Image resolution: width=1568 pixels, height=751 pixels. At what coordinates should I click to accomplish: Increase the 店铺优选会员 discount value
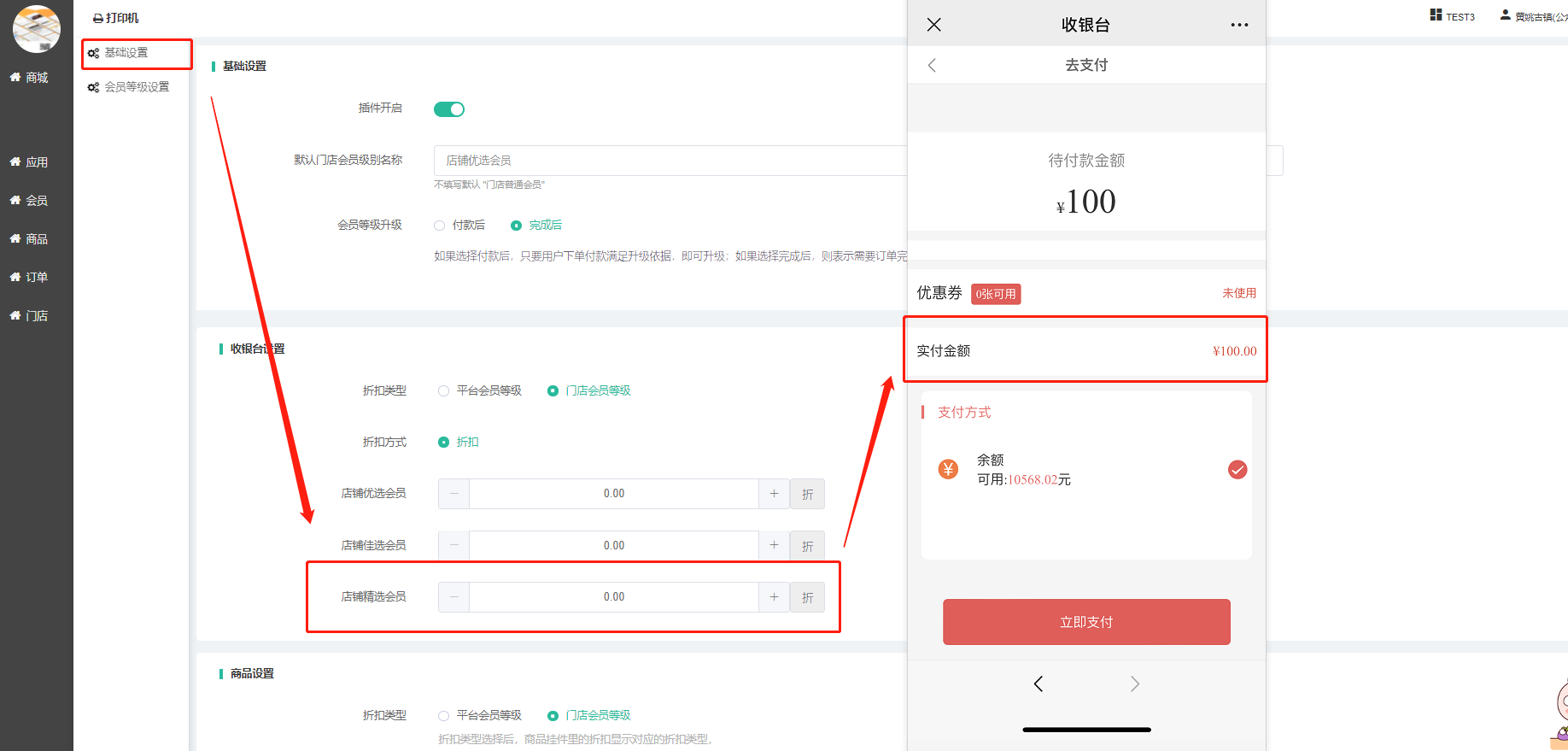[774, 494]
